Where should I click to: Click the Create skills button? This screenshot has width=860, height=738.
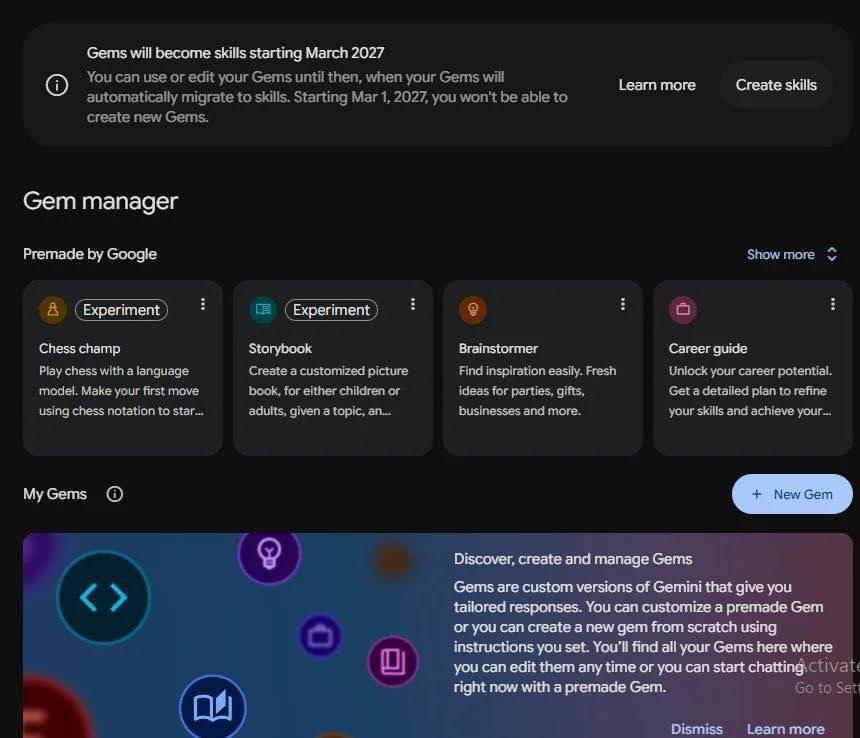(776, 85)
